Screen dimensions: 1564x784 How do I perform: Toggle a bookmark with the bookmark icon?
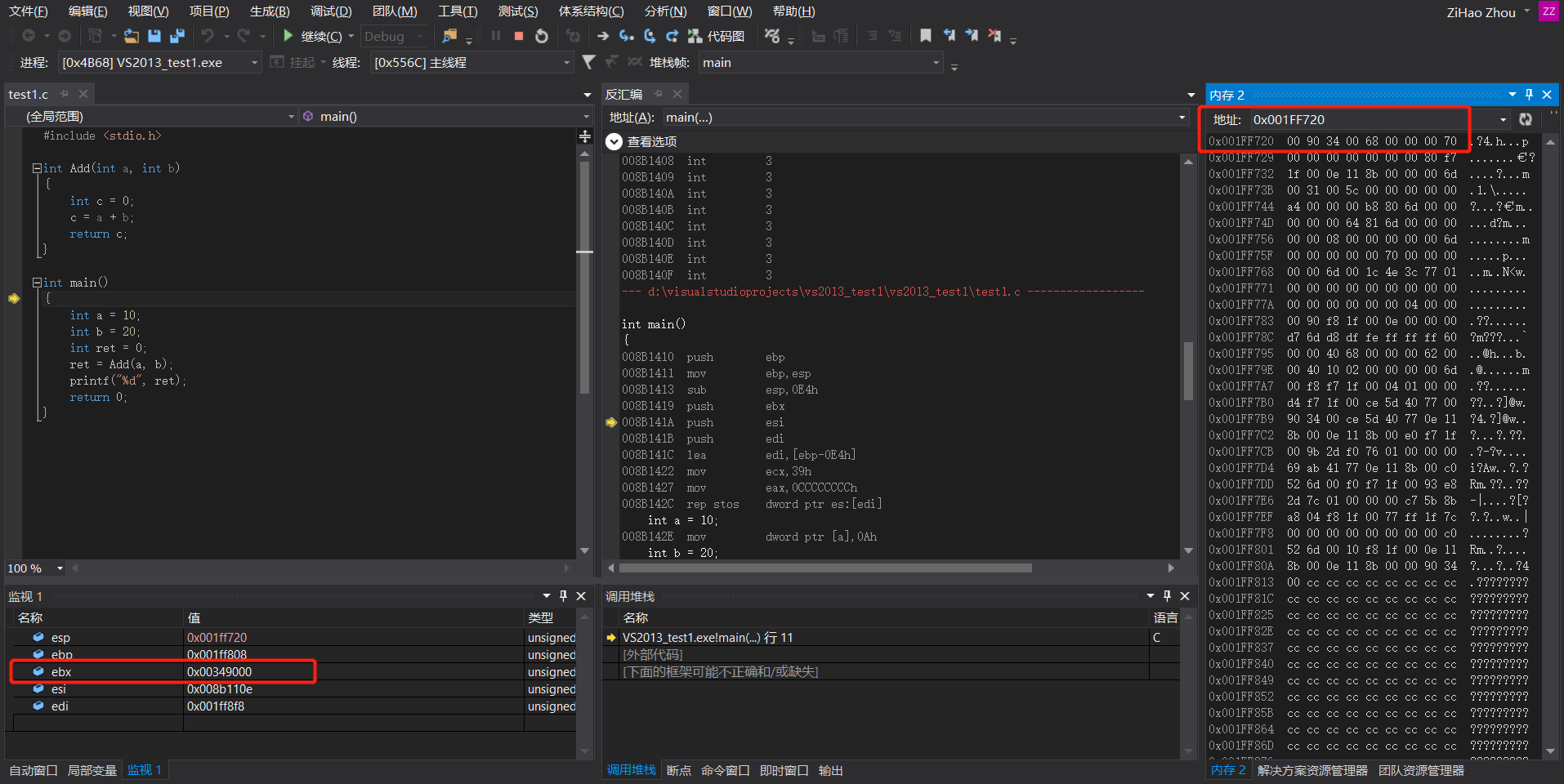[x=926, y=36]
